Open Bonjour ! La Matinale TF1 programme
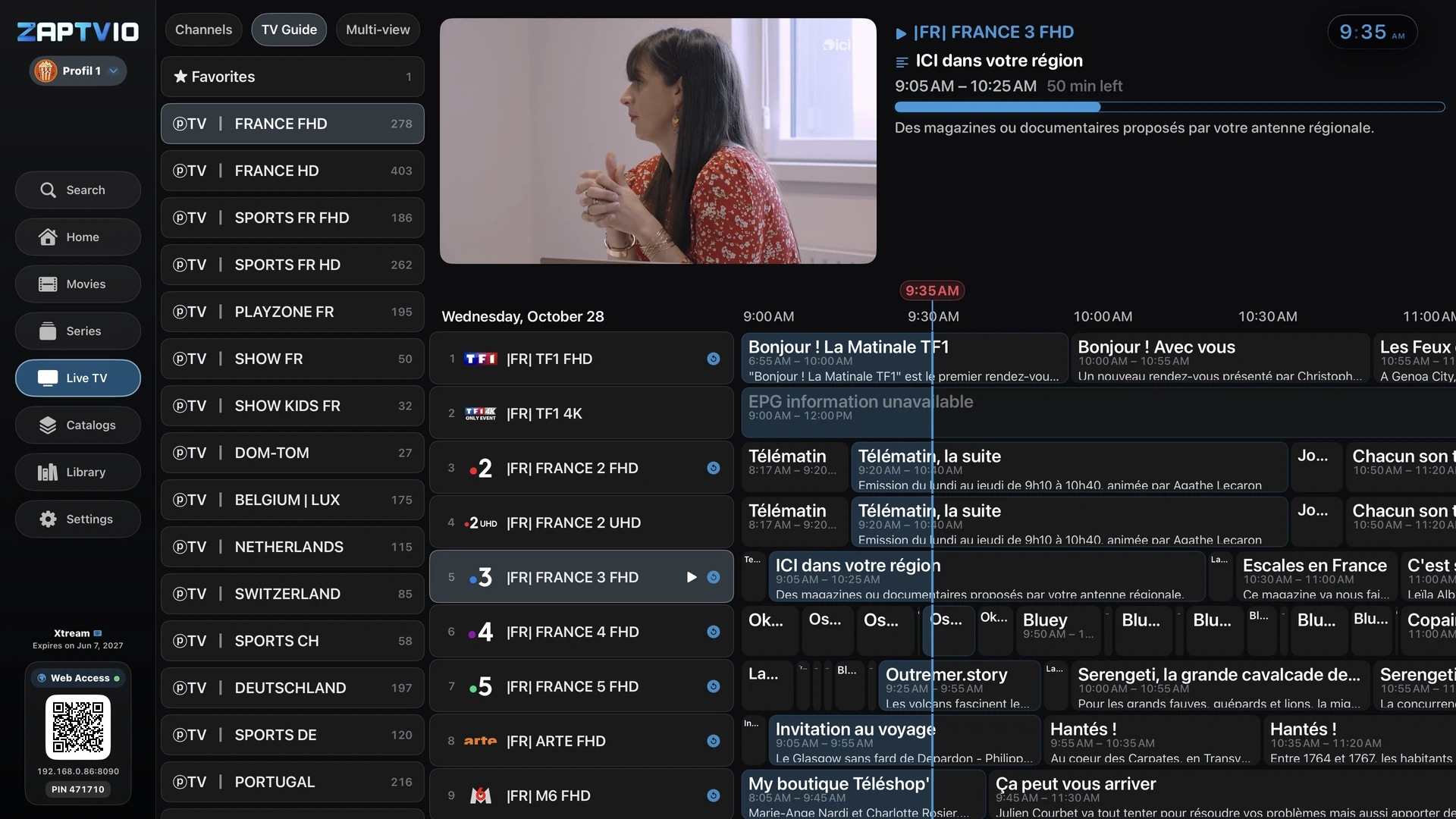The height and width of the screenshot is (819, 1456). [x=905, y=359]
